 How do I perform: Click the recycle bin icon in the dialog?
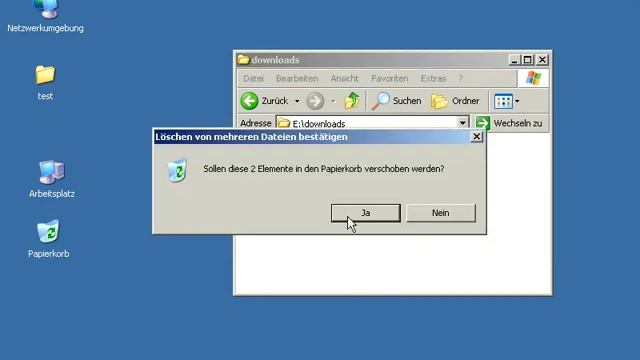178,170
